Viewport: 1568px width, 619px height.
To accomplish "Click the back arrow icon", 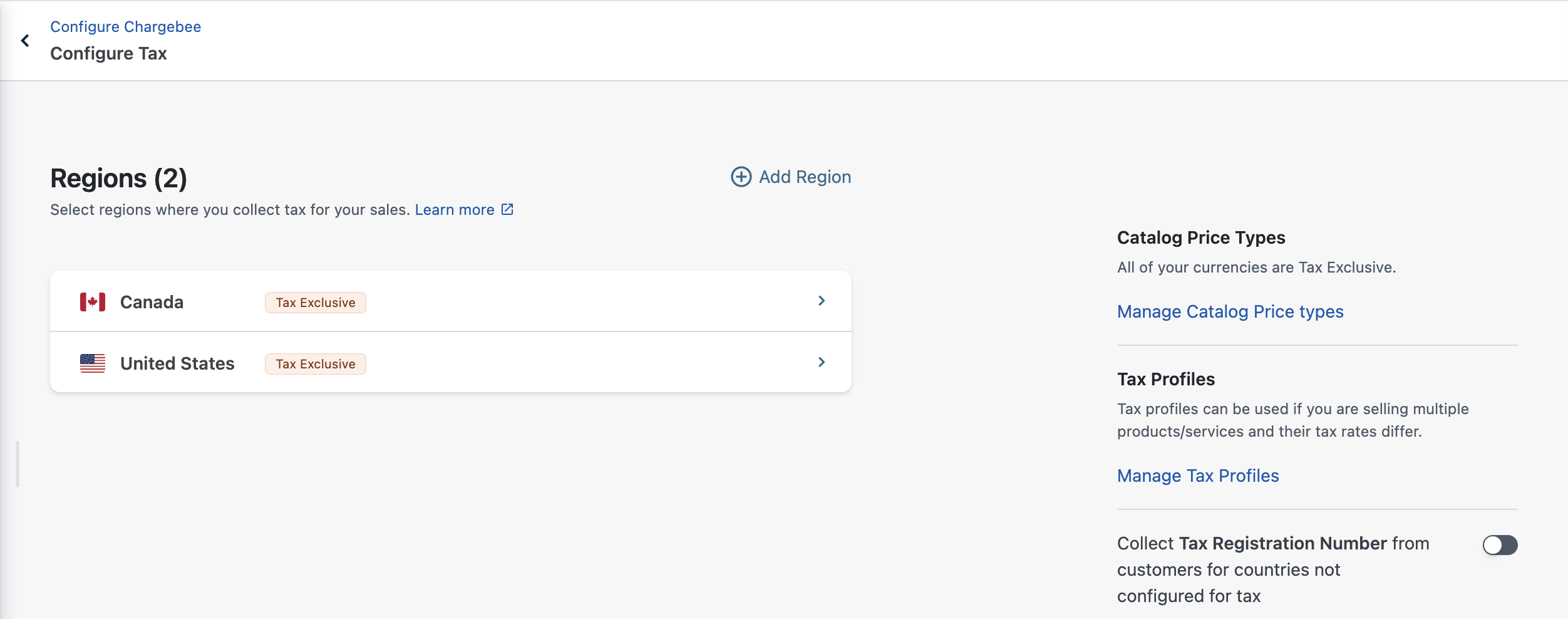I will pos(25,41).
